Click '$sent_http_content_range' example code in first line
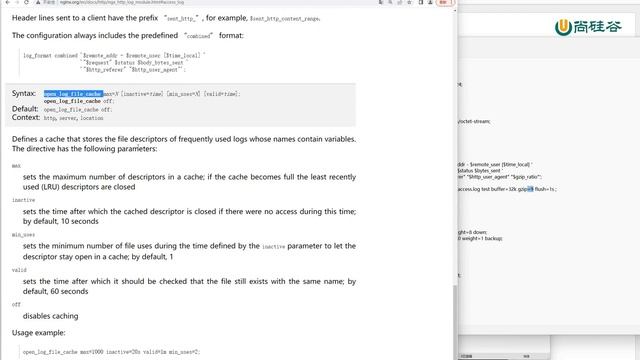Viewport: 640px width, 360px height. (x=285, y=19)
